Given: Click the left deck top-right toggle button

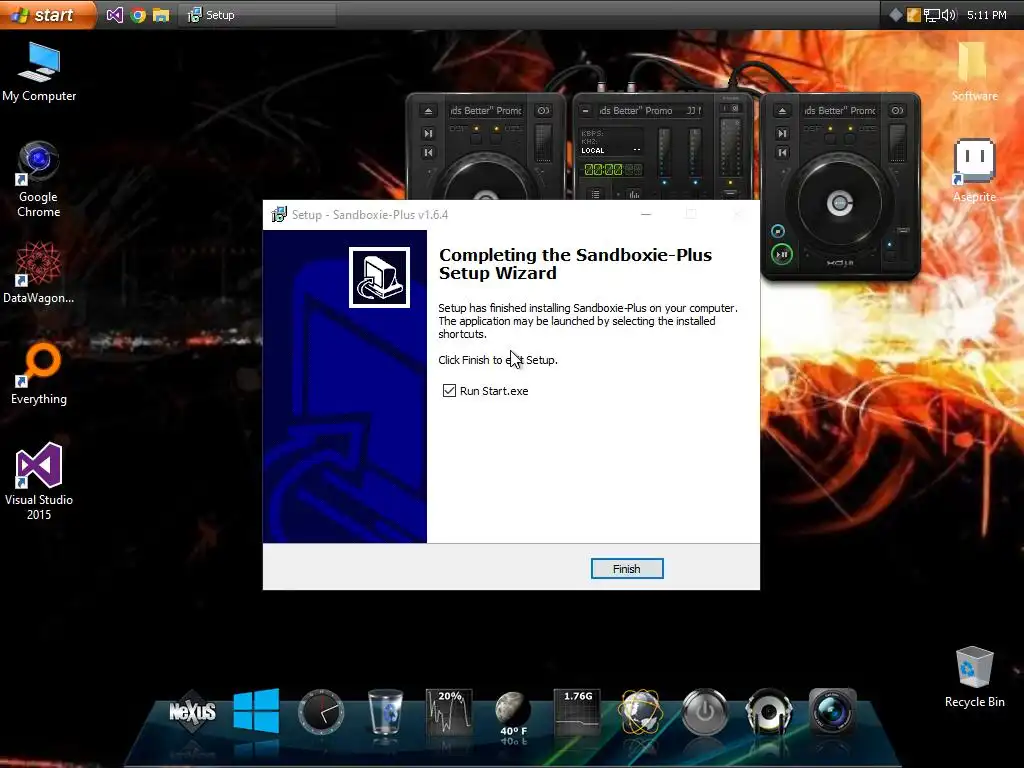Looking at the screenshot, I should [x=543, y=111].
